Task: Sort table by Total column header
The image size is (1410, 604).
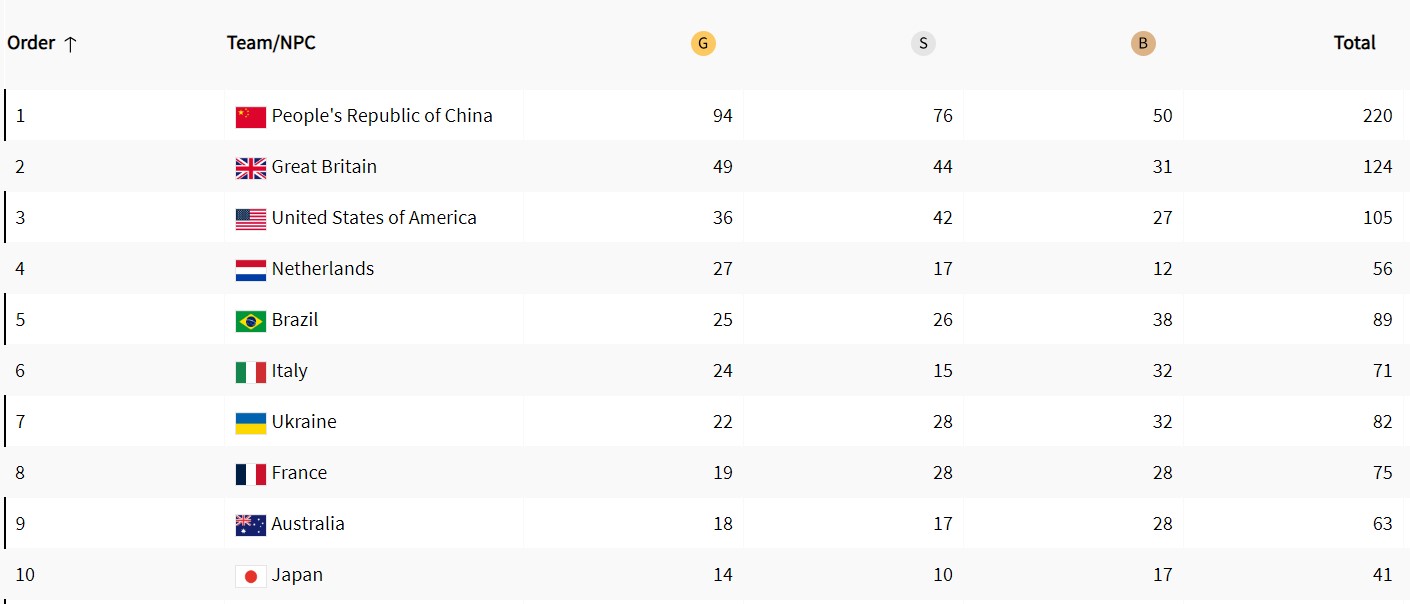Action: pos(1354,43)
